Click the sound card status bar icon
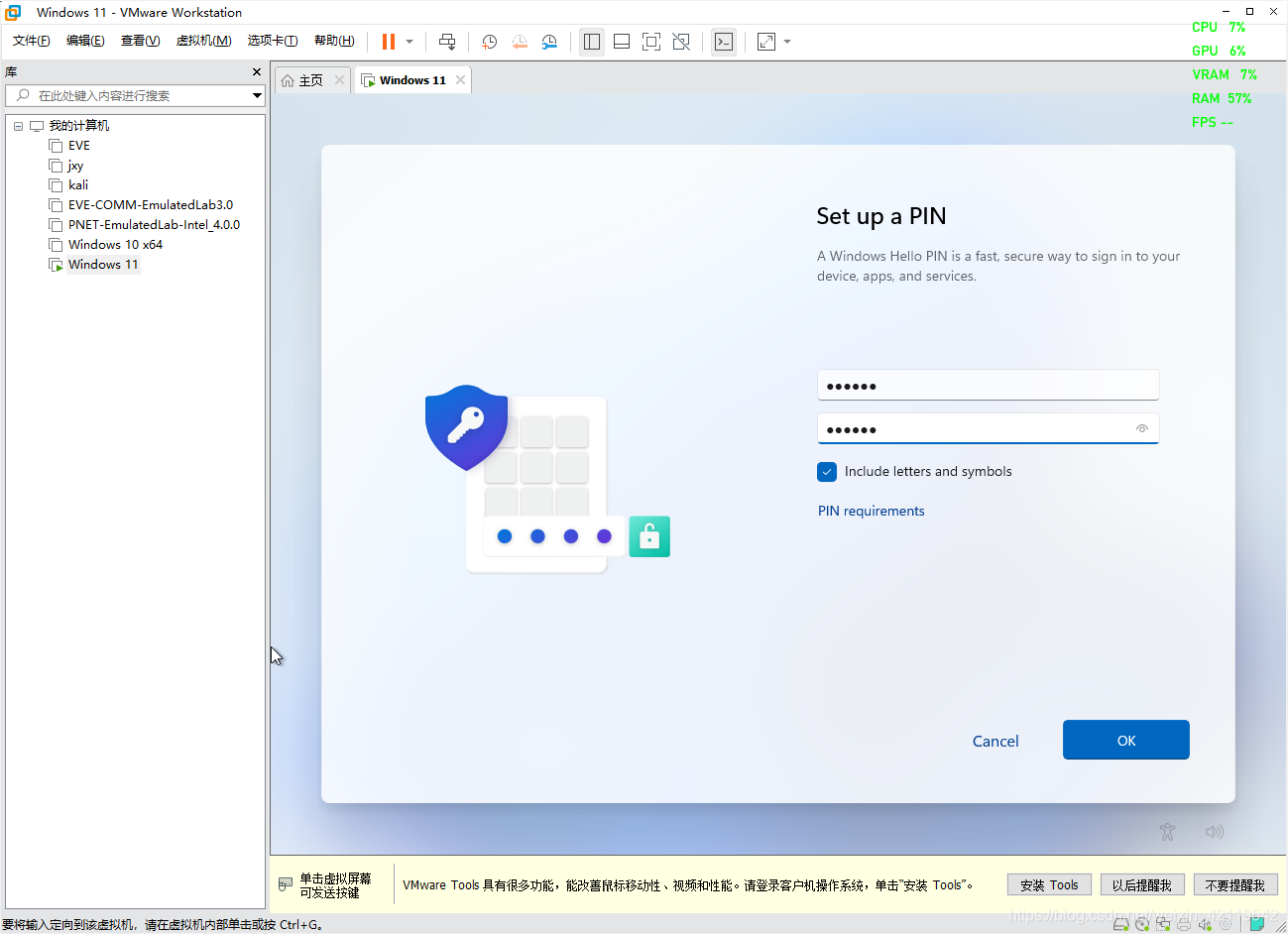Viewport: 1288px width, 934px height. pos(1205,924)
